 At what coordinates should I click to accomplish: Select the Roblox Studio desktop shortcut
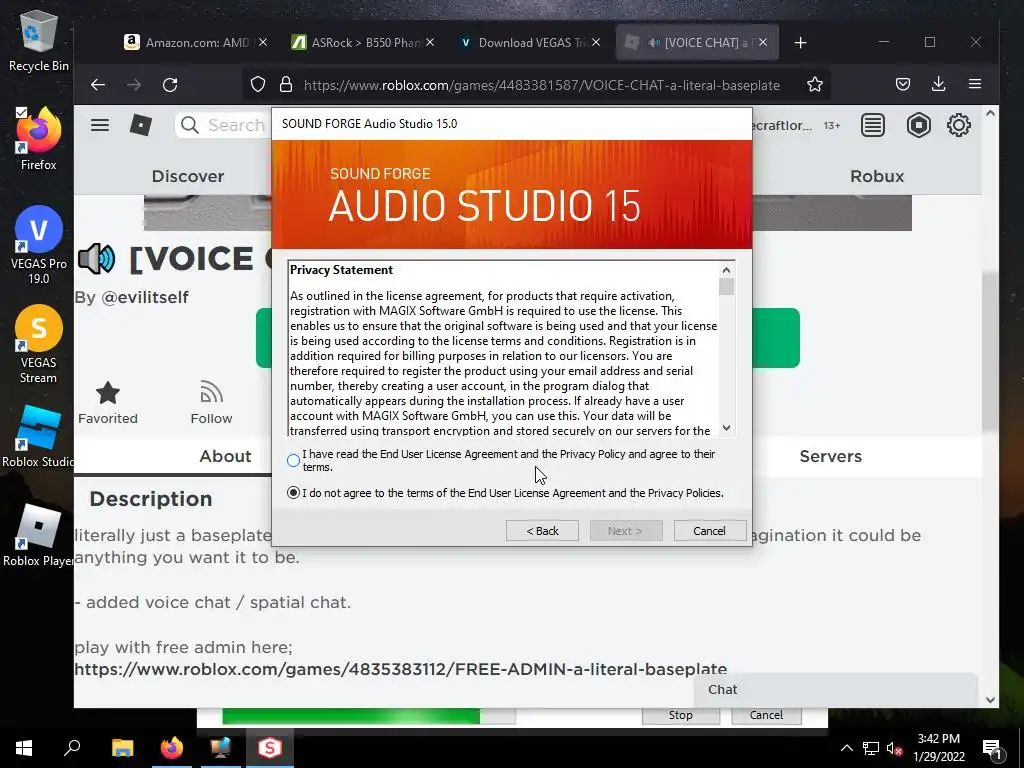click(x=38, y=436)
